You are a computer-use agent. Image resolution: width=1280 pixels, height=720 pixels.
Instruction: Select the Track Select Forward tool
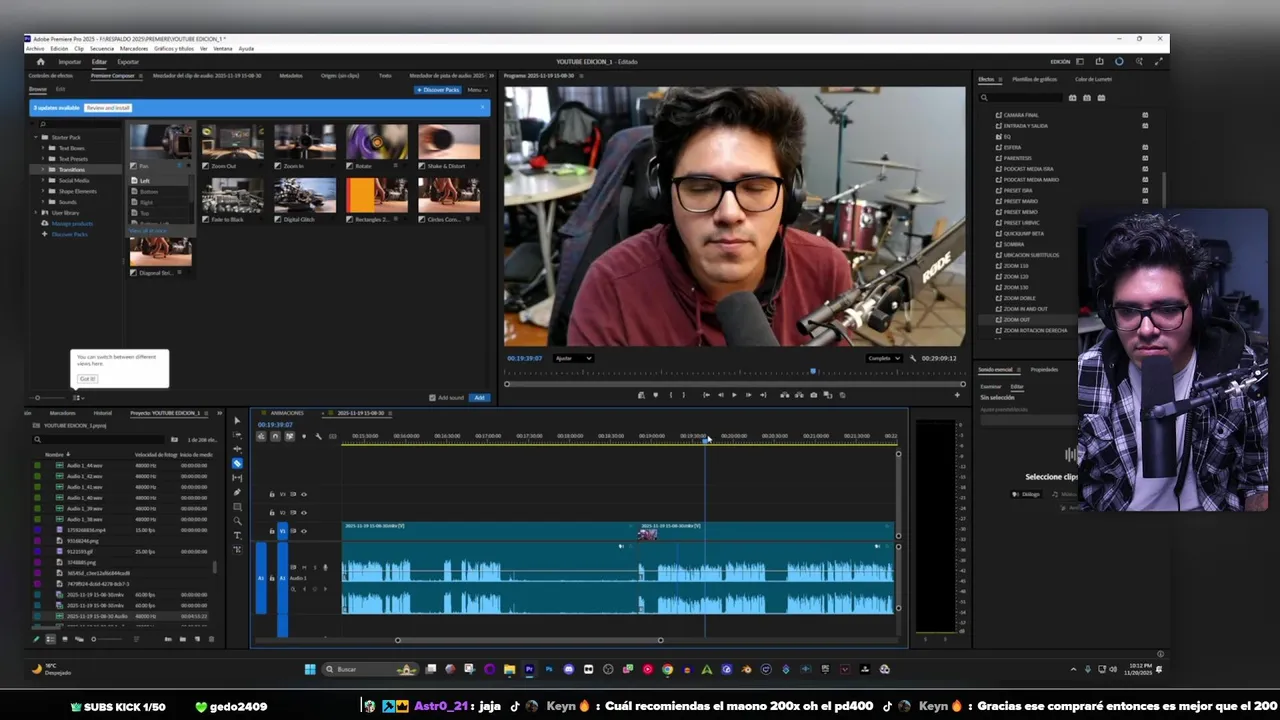[x=237, y=434]
